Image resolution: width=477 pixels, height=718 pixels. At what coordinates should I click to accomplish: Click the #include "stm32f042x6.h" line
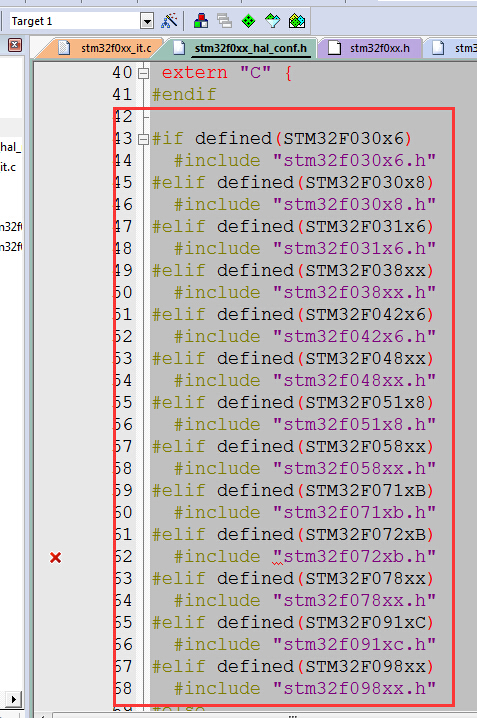pos(304,337)
